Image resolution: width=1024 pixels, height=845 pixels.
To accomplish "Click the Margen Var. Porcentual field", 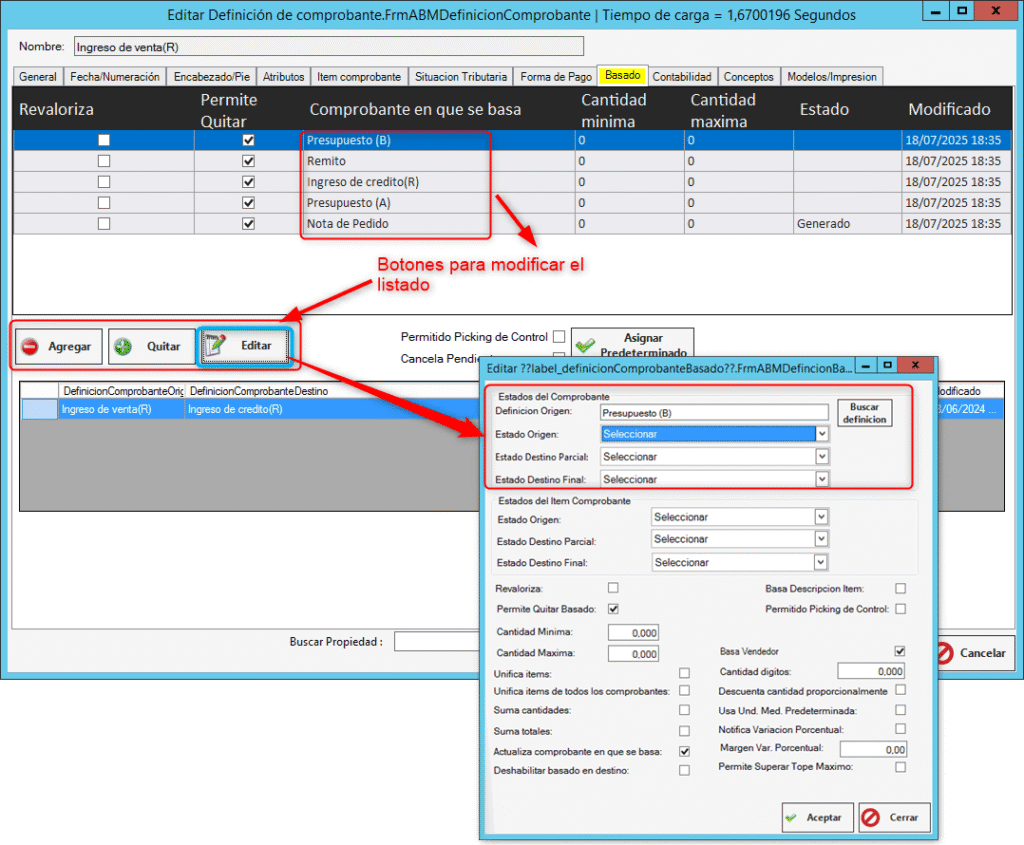I will coord(872,749).
